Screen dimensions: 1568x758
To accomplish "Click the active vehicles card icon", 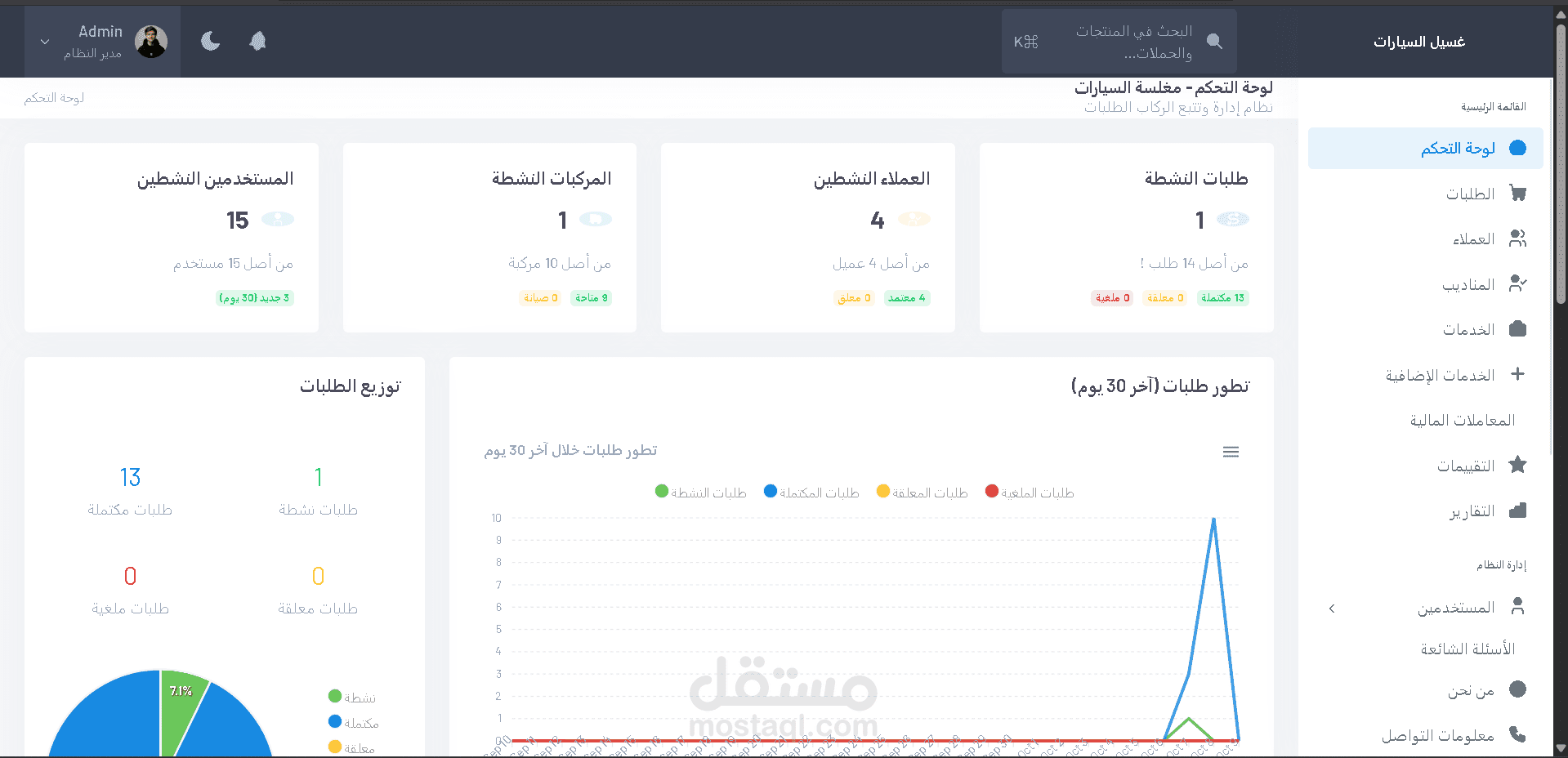I will click(x=596, y=219).
